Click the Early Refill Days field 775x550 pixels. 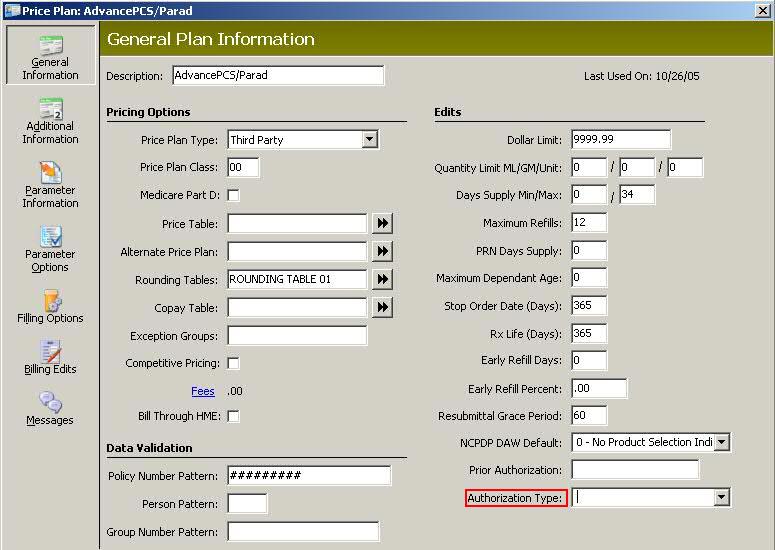click(589, 360)
